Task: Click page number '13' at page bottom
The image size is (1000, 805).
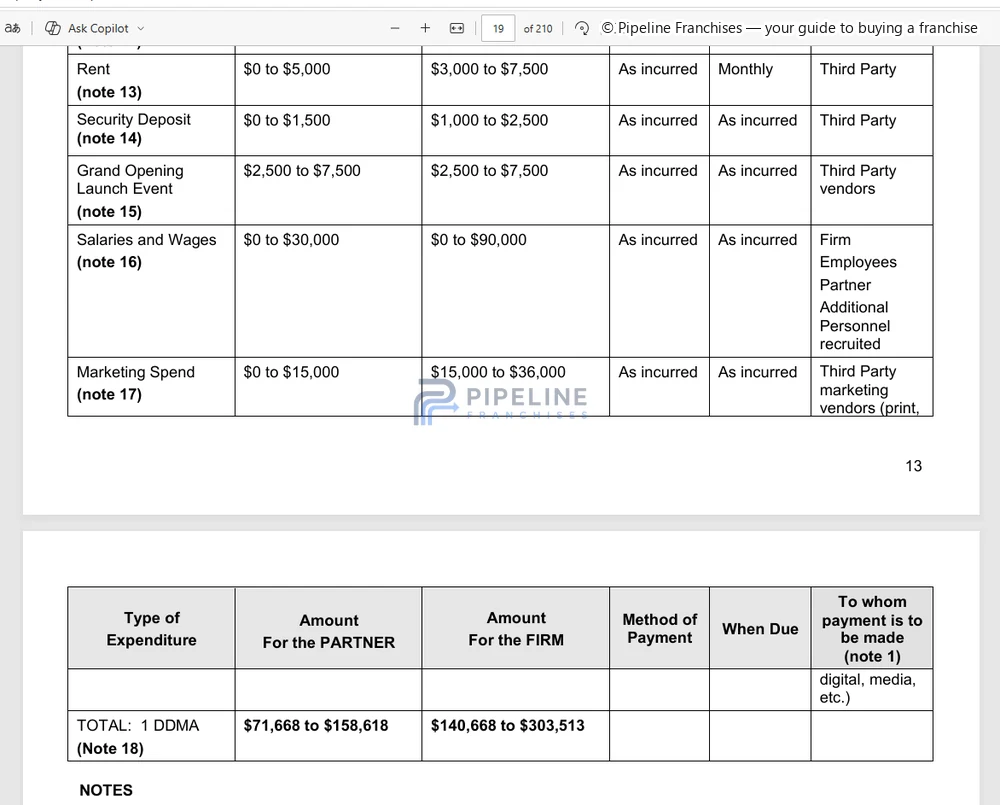Action: click(x=913, y=466)
